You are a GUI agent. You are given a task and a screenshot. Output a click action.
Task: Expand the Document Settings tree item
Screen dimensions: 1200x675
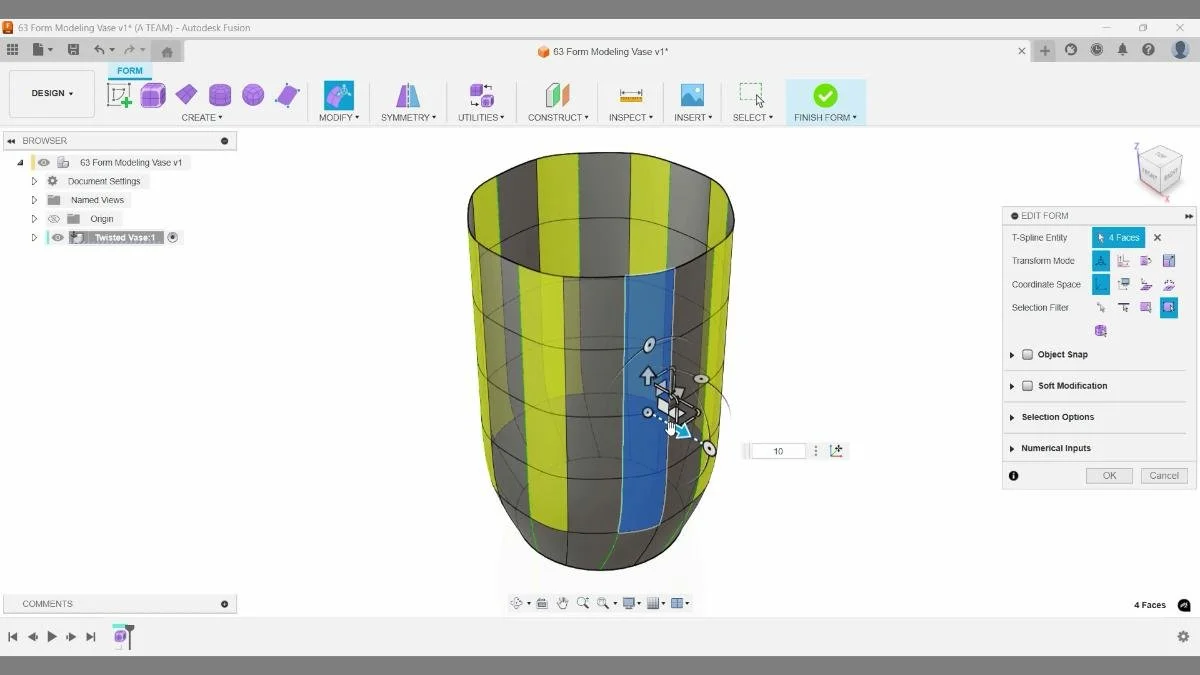(33, 180)
